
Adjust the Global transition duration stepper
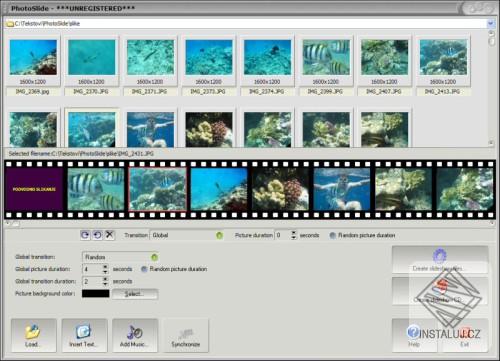[x=105, y=281]
